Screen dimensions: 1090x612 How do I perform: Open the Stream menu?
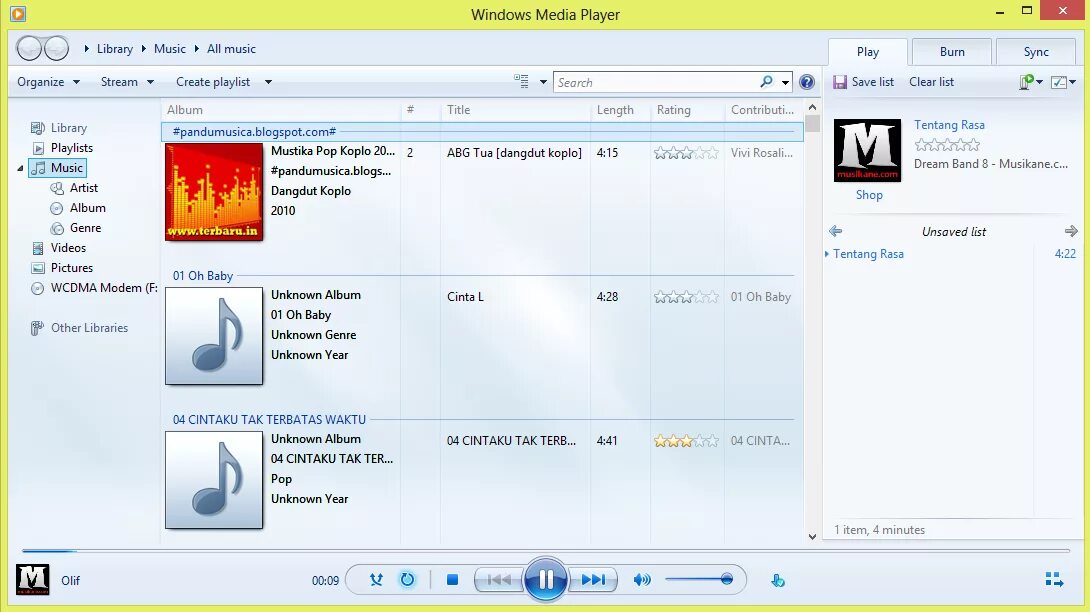[x=127, y=81]
